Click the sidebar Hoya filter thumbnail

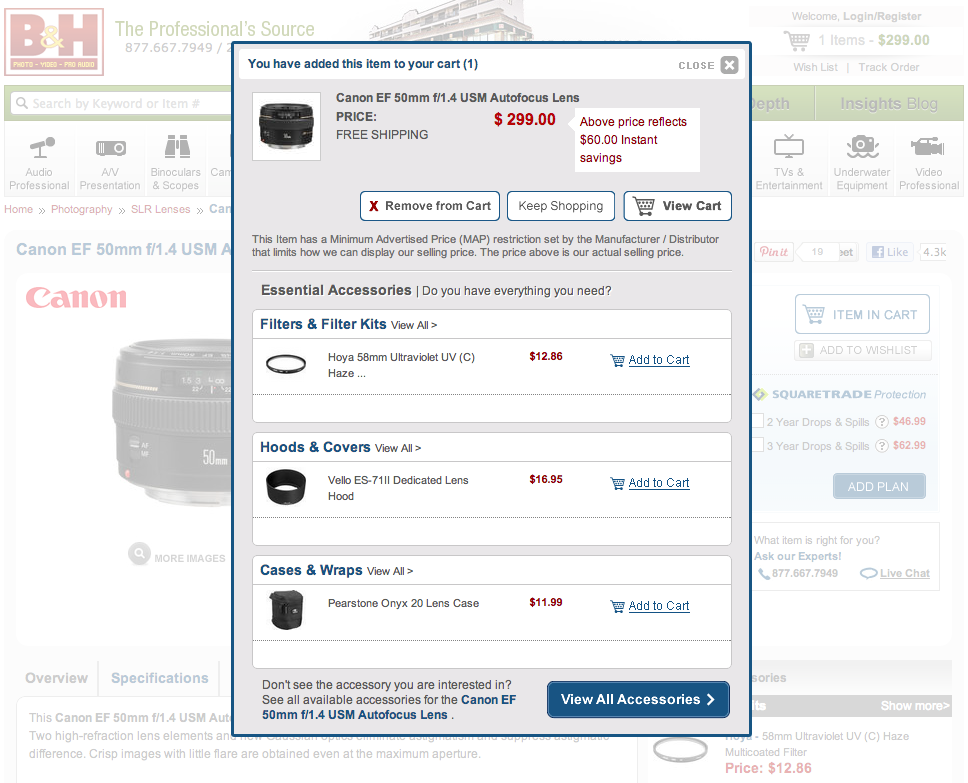tap(680, 750)
